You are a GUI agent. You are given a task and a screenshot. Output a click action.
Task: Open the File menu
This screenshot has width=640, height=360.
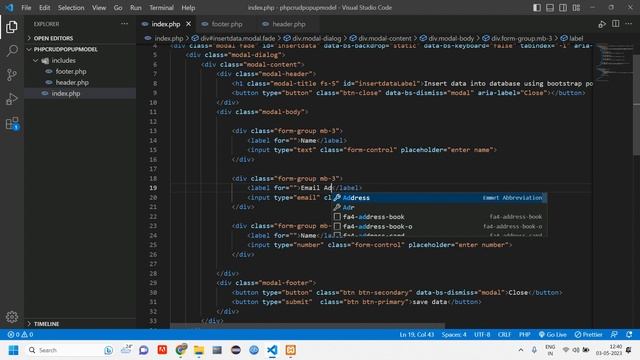pyautogui.click(x=26, y=8)
